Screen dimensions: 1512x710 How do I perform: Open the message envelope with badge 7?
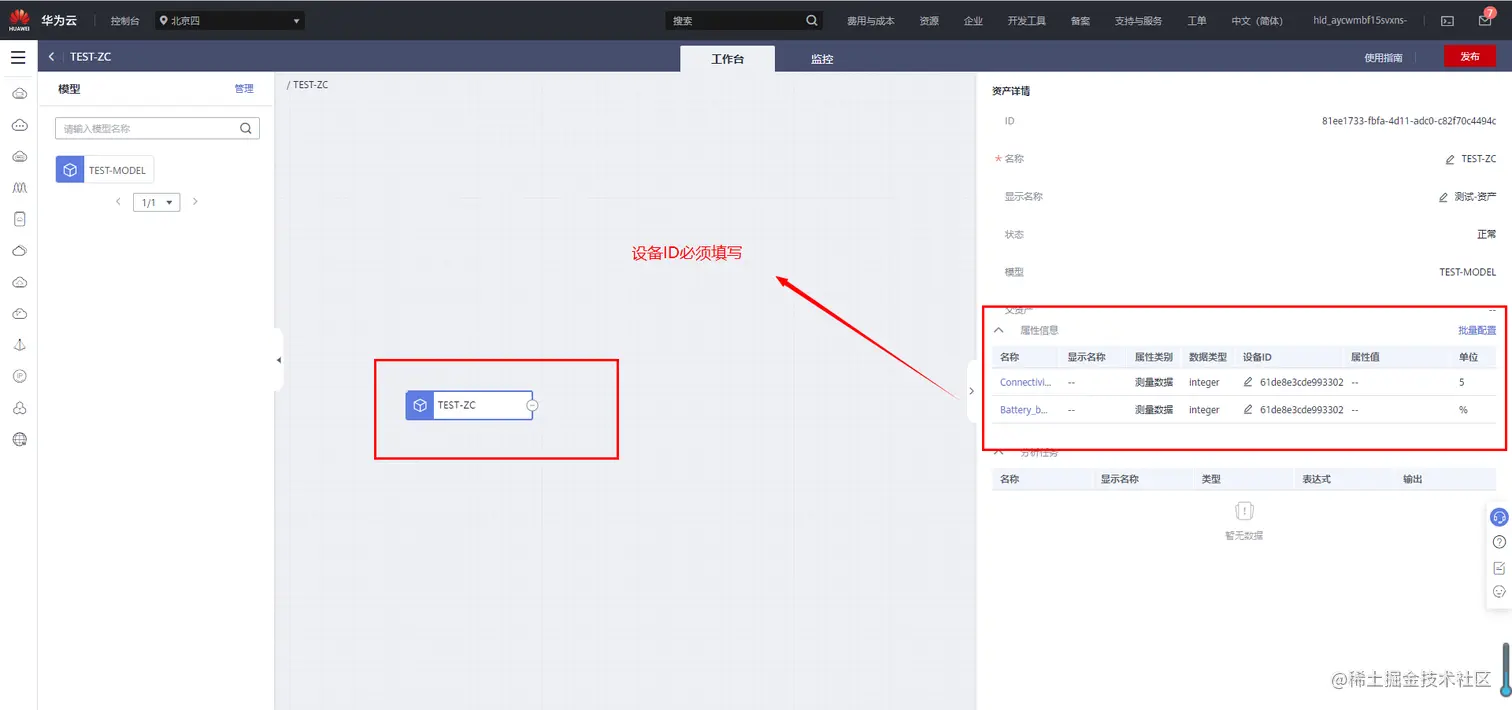[1486, 19]
